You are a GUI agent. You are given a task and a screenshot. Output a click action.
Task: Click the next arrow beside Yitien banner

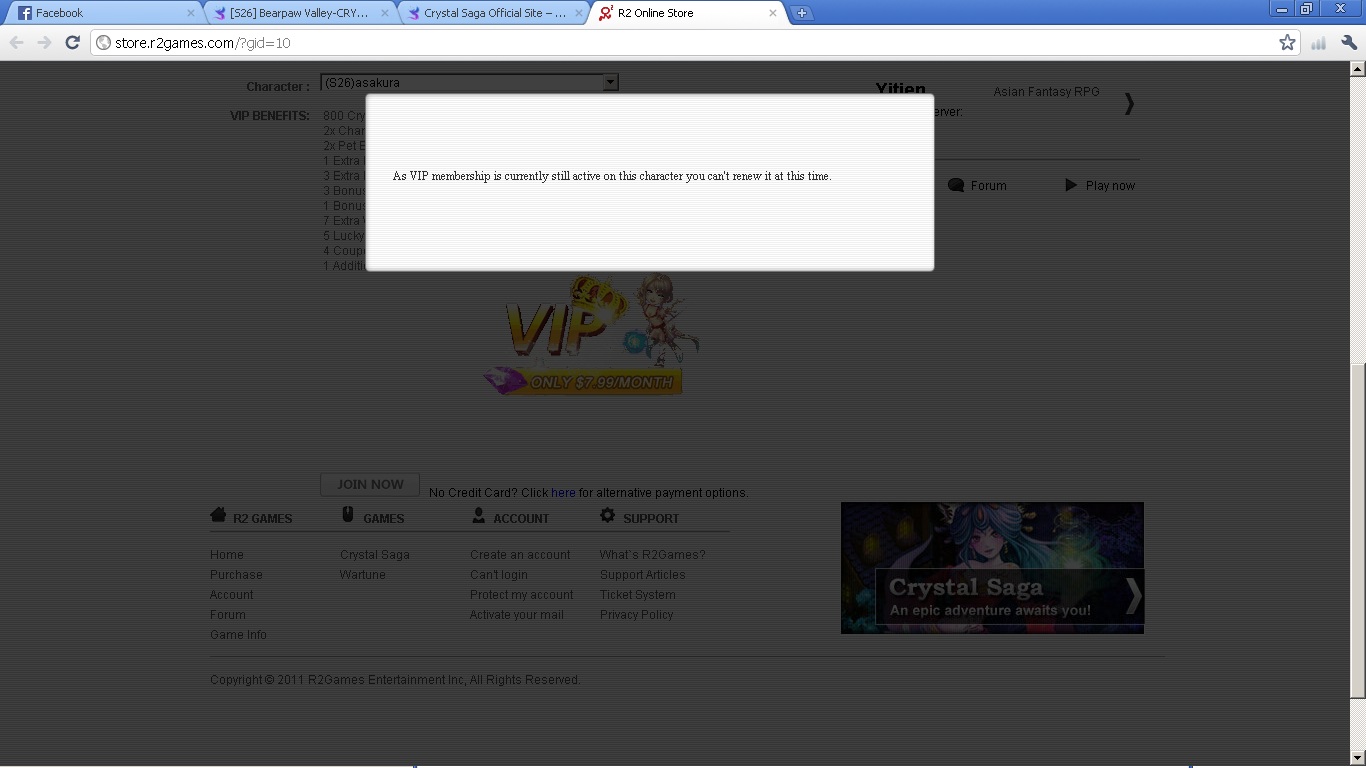[1129, 103]
